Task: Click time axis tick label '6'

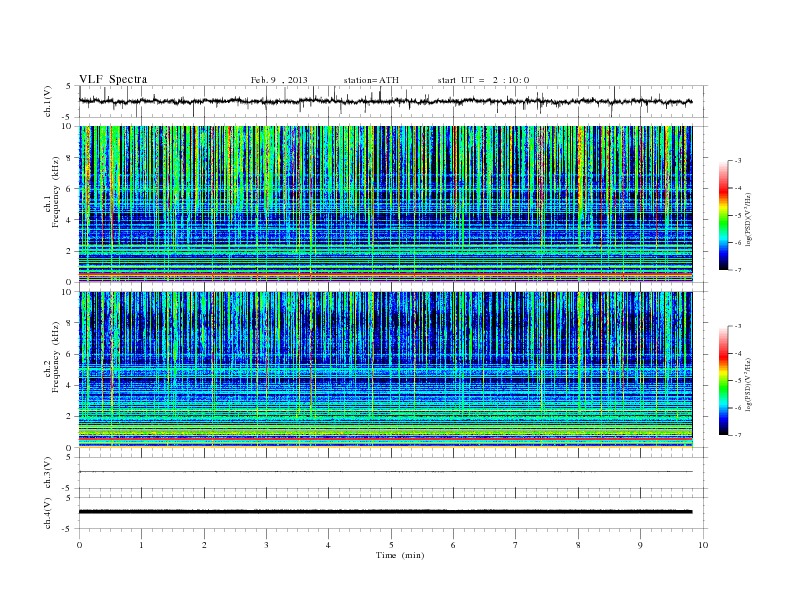Action: 453,545
